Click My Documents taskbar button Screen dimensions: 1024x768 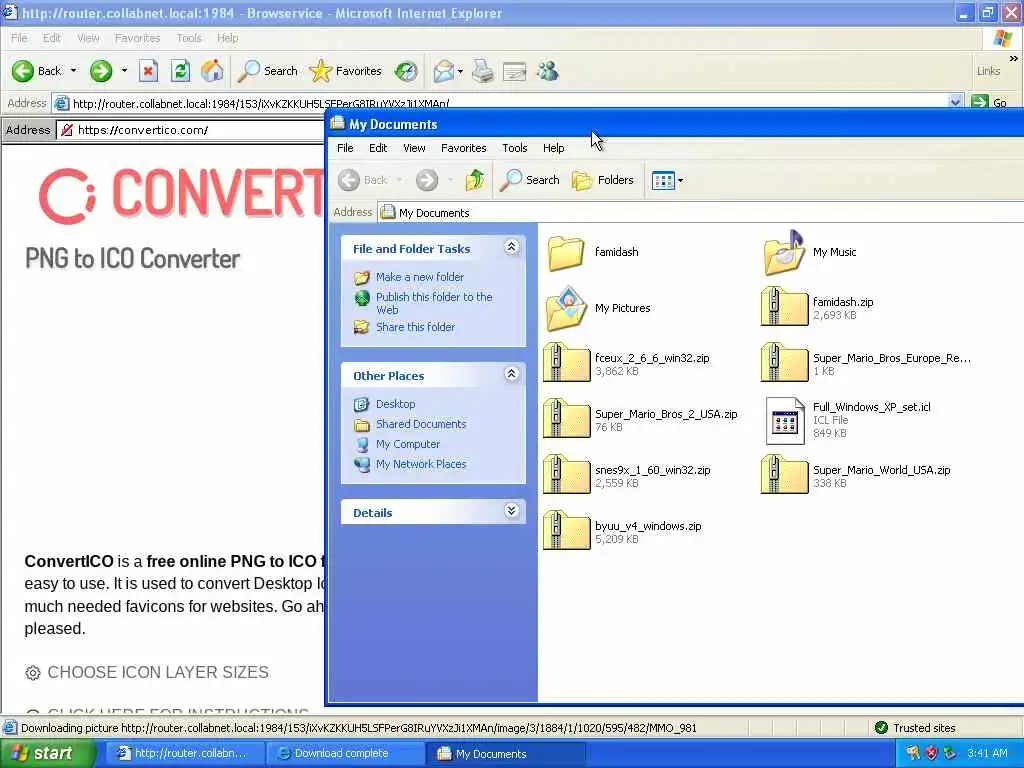pyautogui.click(x=505, y=754)
